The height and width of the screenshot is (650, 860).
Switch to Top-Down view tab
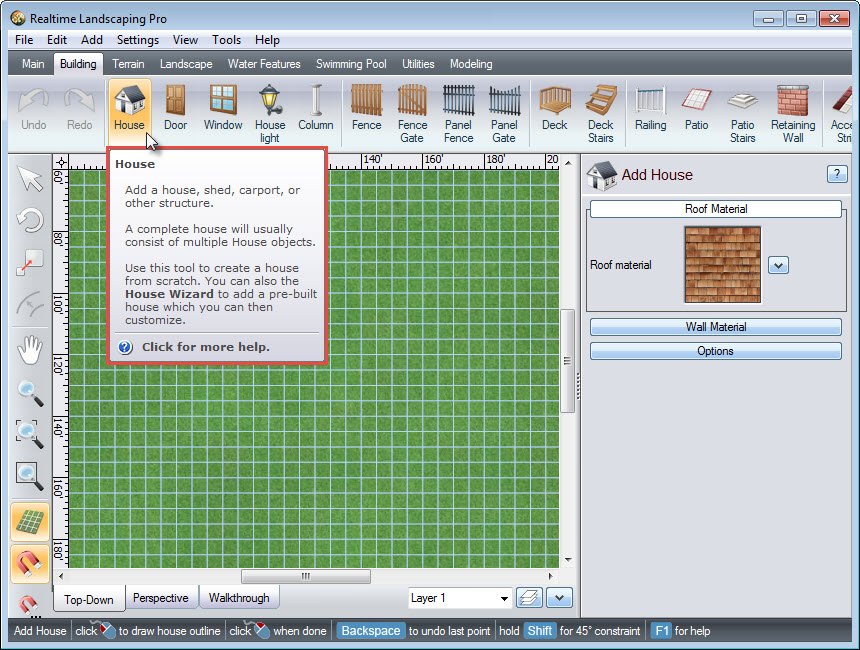[x=89, y=599]
